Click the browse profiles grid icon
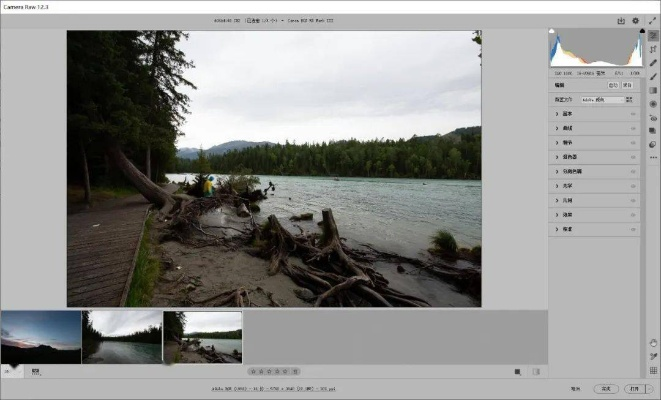 [x=629, y=99]
